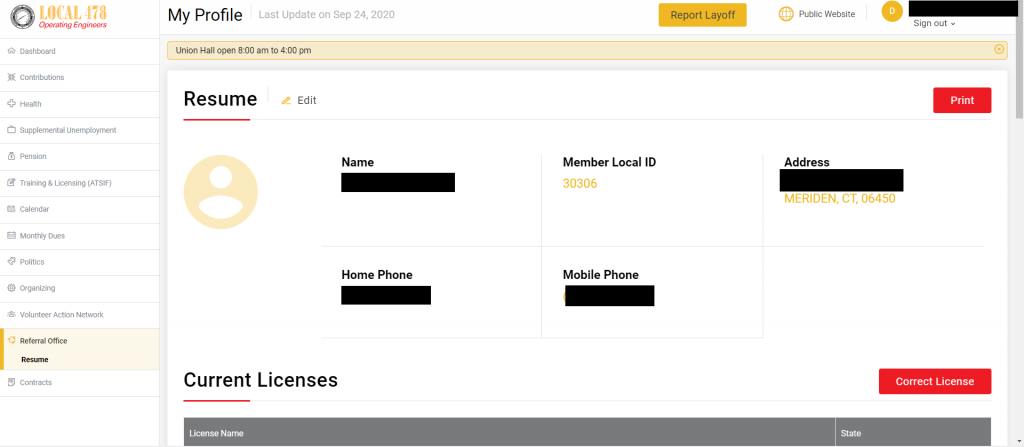Image resolution: width=1024 pixels, height=447 pixels.
Task: Click the Member Local ID 30306
Action: [x=580, y=184]
